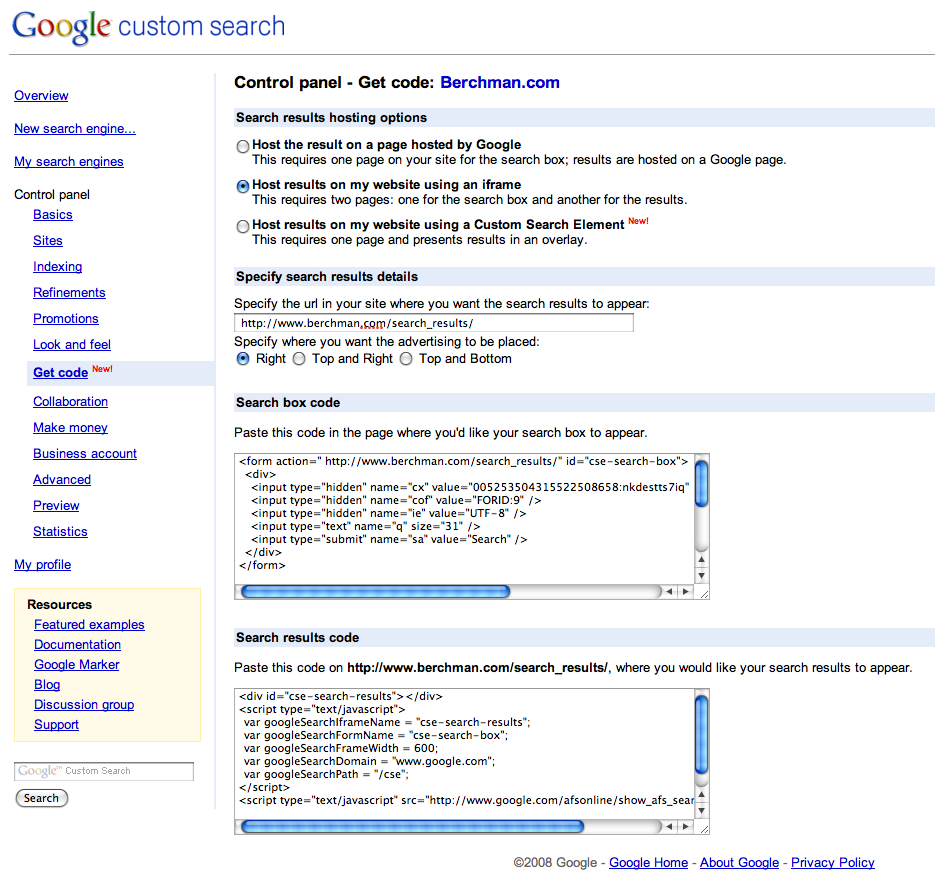Click the Google custom search logo
935x885 pixels.
[x=148, y=27]
